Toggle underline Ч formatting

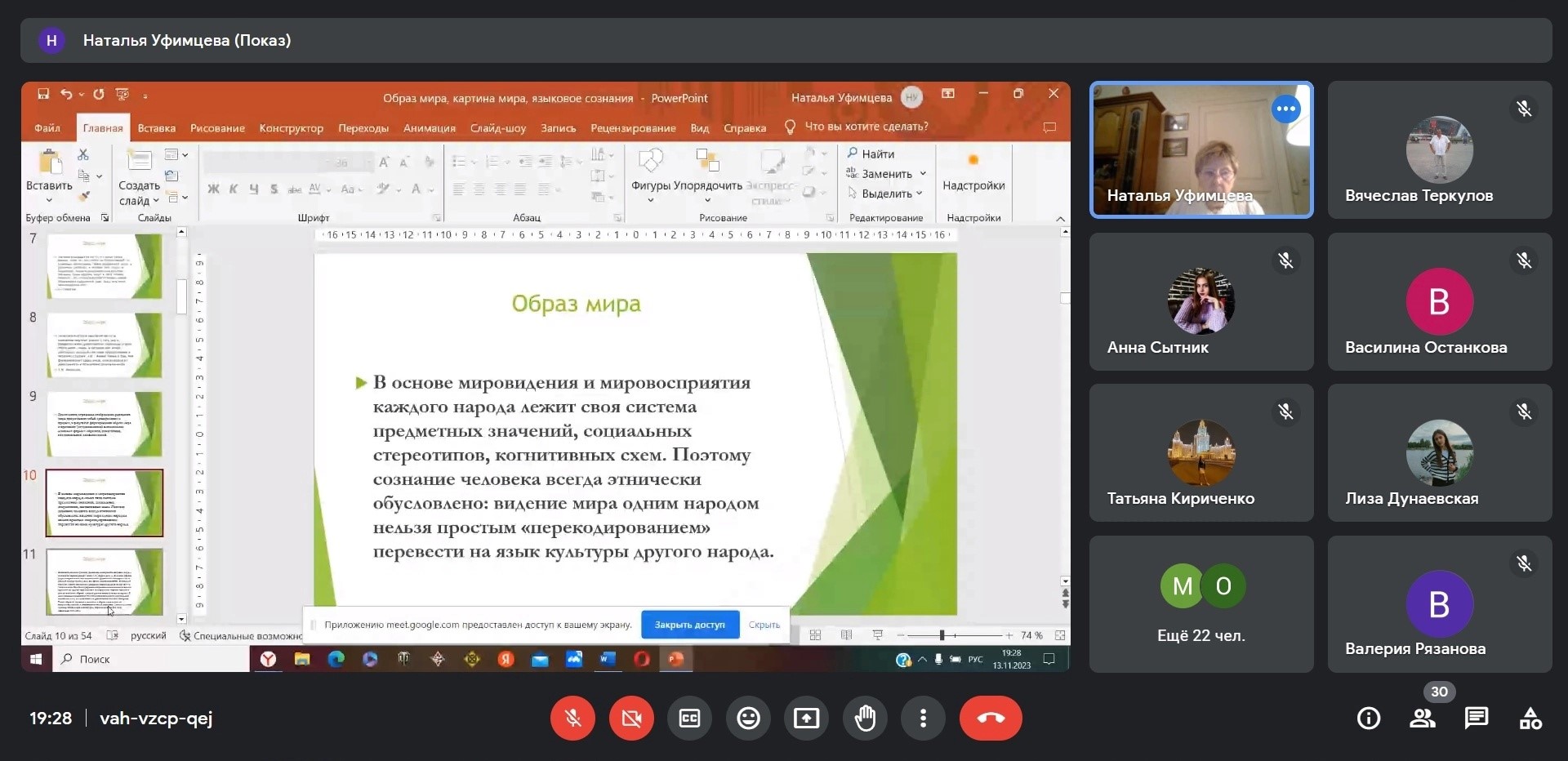(x=254, y=189)
